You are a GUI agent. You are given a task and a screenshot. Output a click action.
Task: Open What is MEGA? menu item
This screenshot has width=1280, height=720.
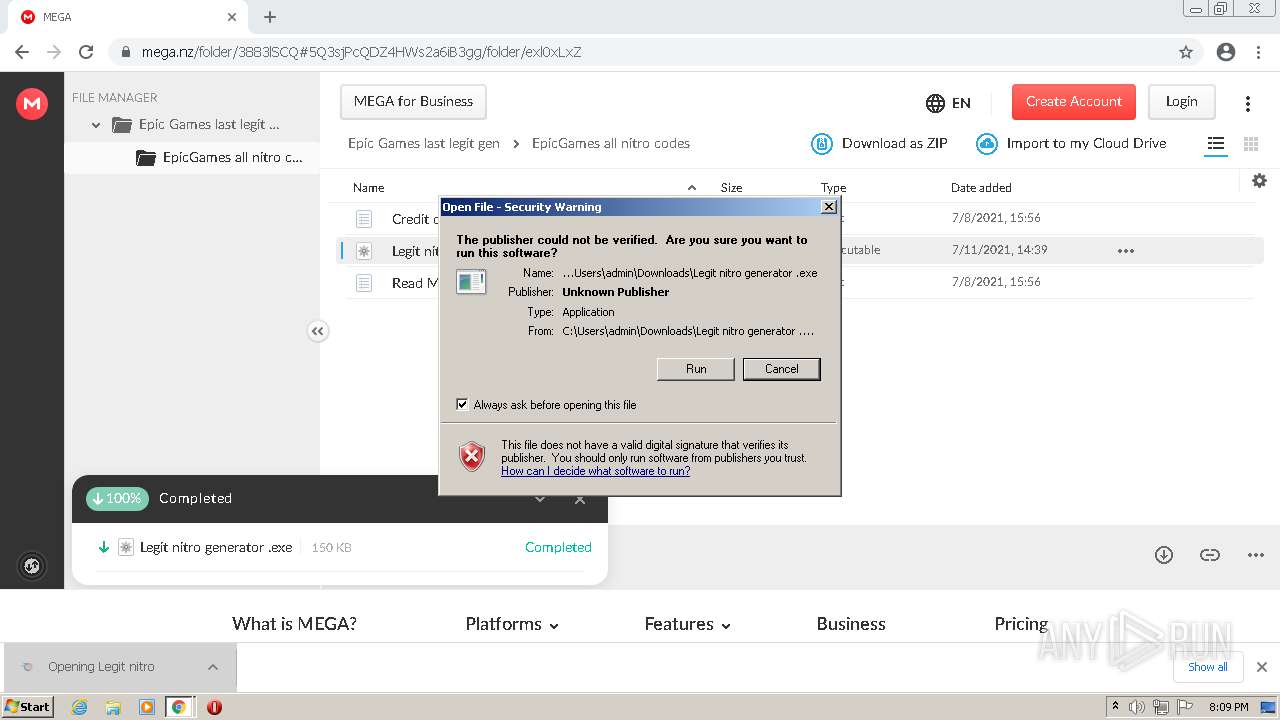click(x=294, y=624)
